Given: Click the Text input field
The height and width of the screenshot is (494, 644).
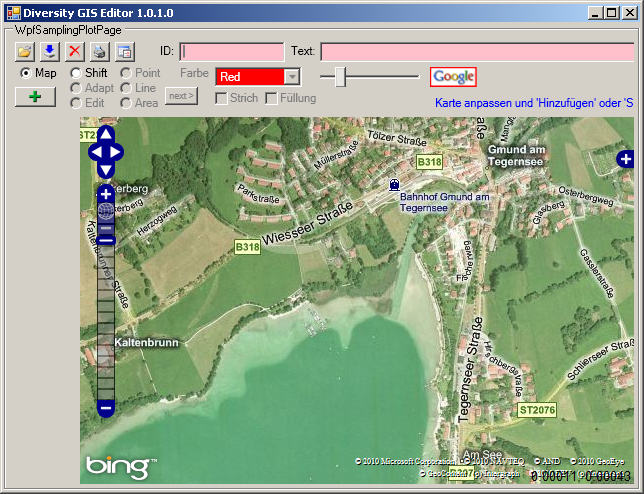Looking at the screenshot, I should click(476, 51).
